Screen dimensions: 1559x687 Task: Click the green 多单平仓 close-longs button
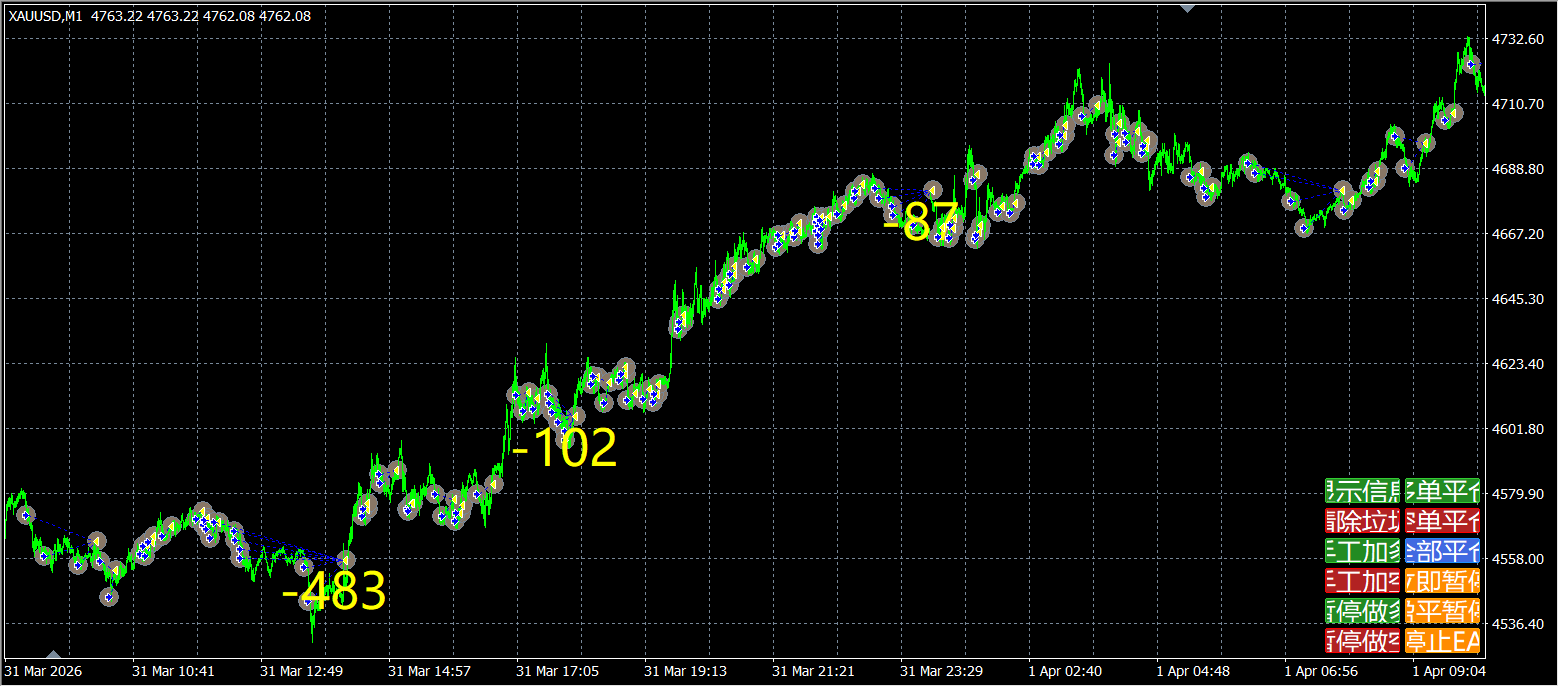(x=1442, y=491)
